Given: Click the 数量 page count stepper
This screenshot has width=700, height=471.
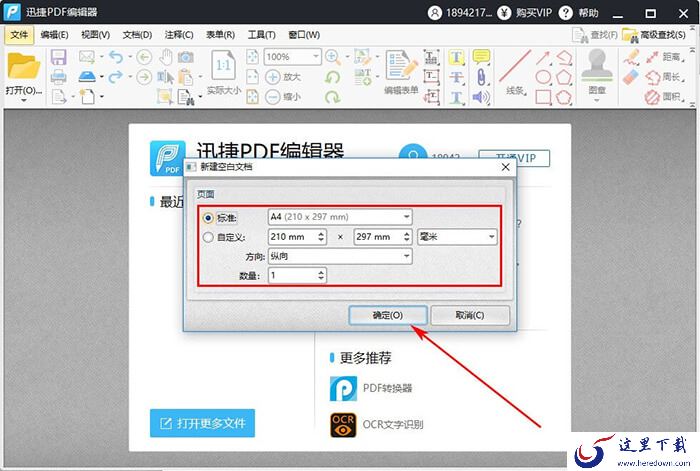Looking at the screenshot, I should pos(321,275).
